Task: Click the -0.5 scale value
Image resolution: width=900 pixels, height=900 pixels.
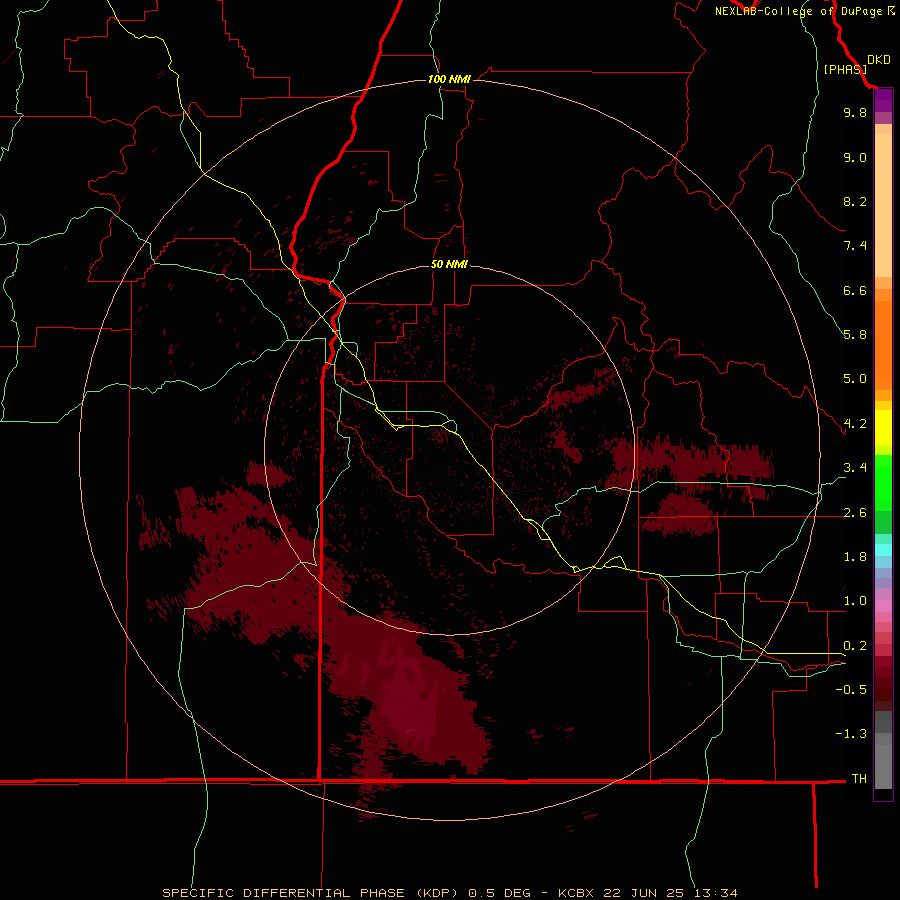Action: coord(851,690)
